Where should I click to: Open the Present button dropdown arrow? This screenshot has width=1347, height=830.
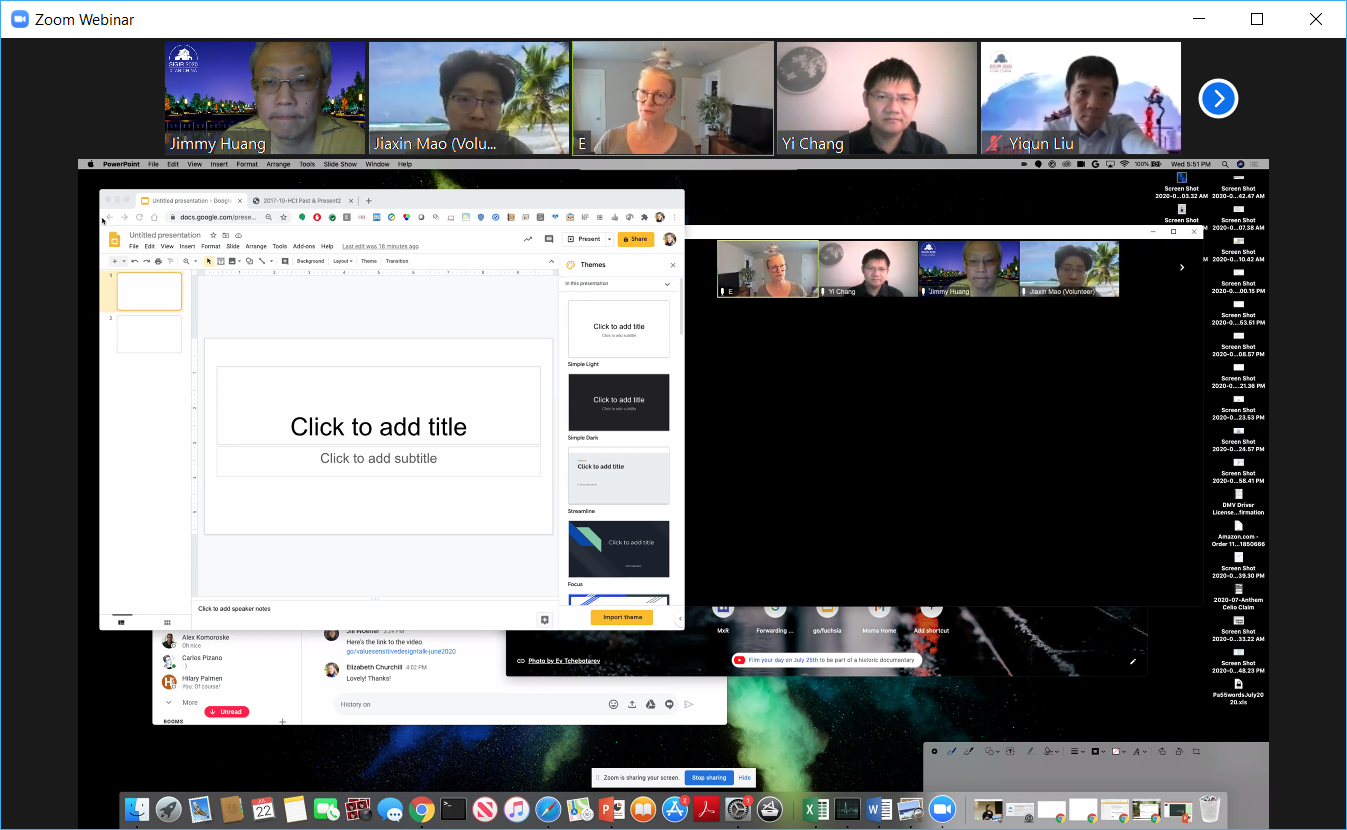click(609, 239)
